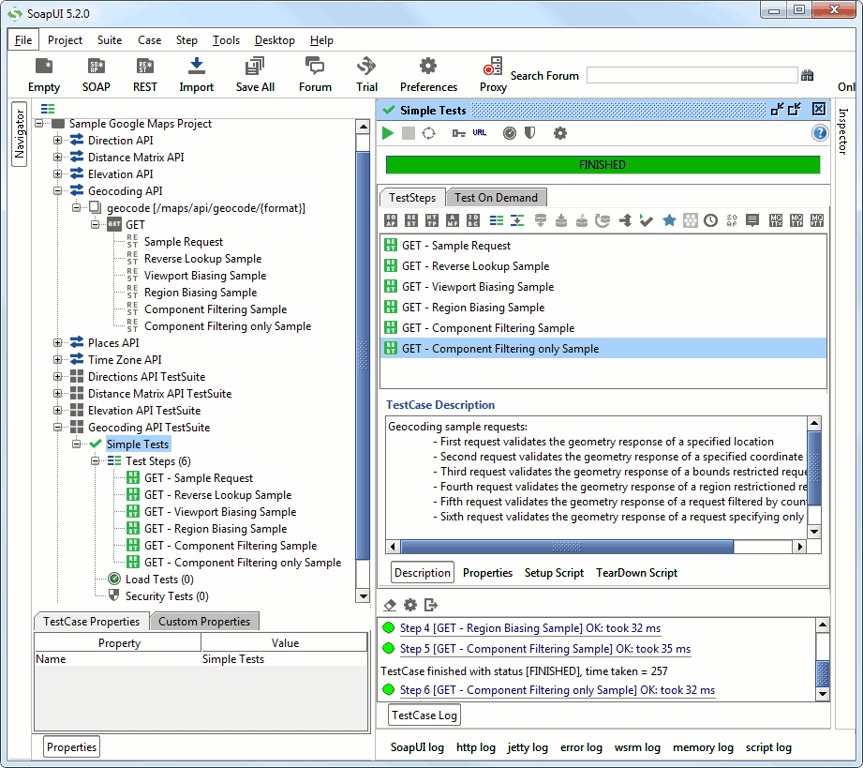The height and width of the screenshot is (768, 863).
Task: Switch to the Custom Properties tab
Action: [204, 622]
